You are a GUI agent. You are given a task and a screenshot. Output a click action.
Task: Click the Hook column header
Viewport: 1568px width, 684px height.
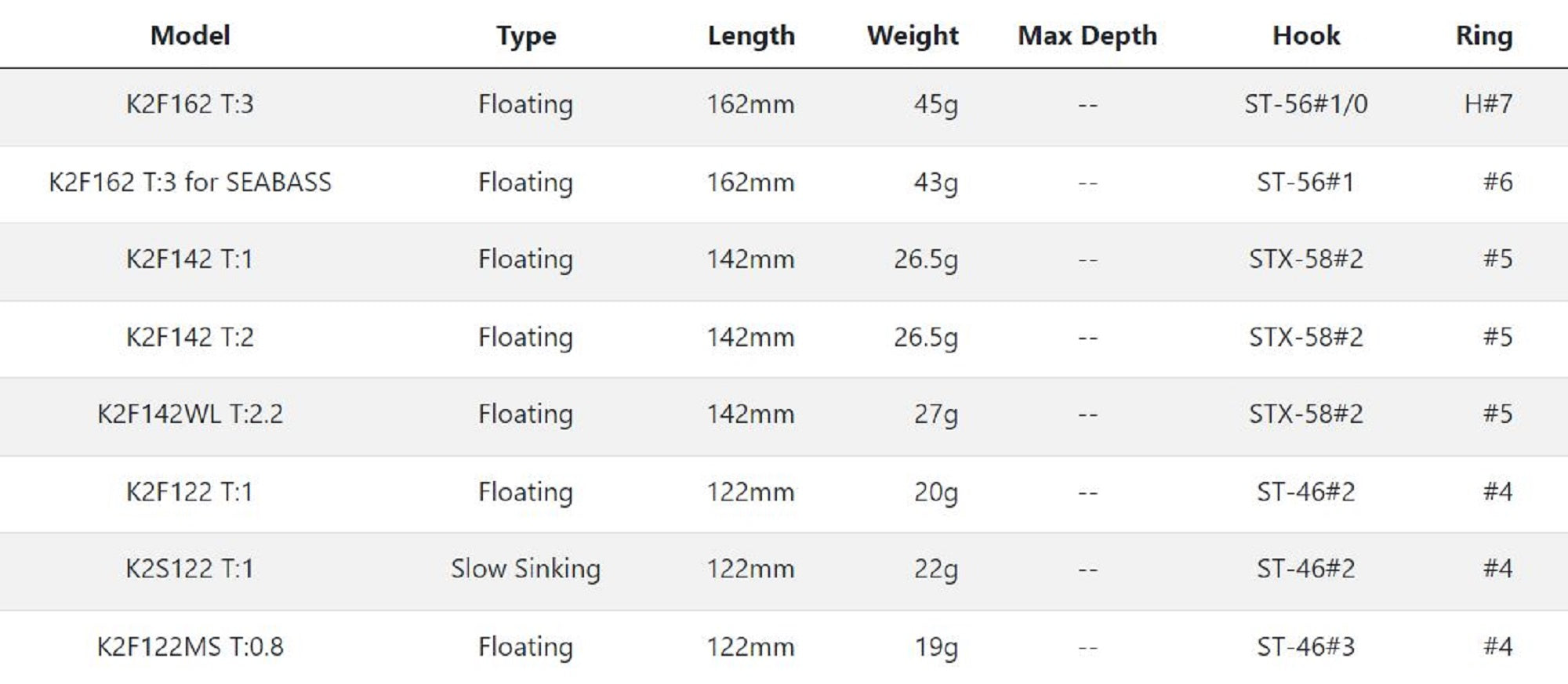pyautogui.click(x=1305, y=35)
